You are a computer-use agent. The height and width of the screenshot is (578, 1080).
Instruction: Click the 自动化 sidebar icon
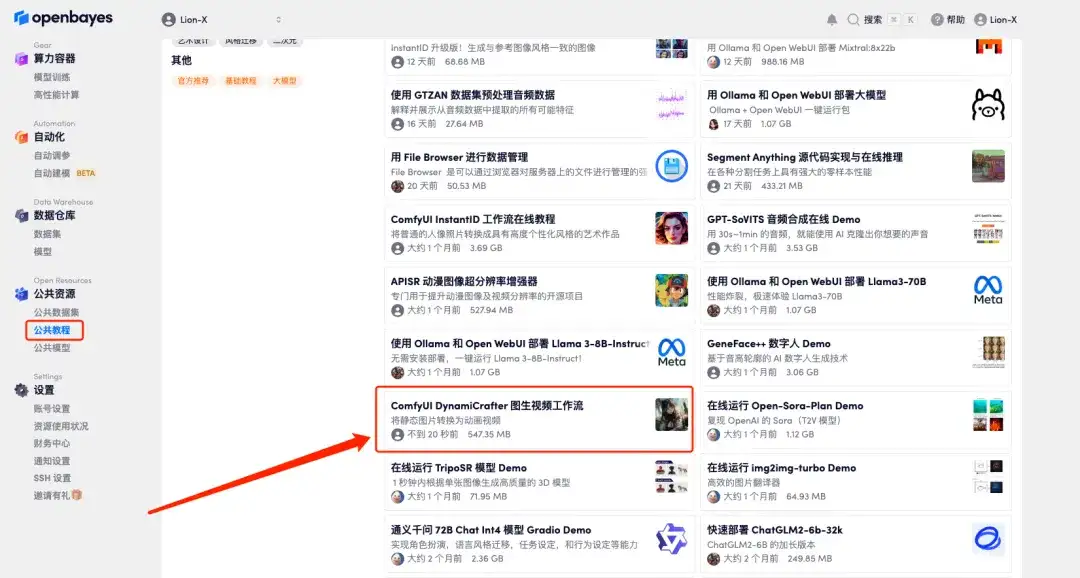[21, 137]
